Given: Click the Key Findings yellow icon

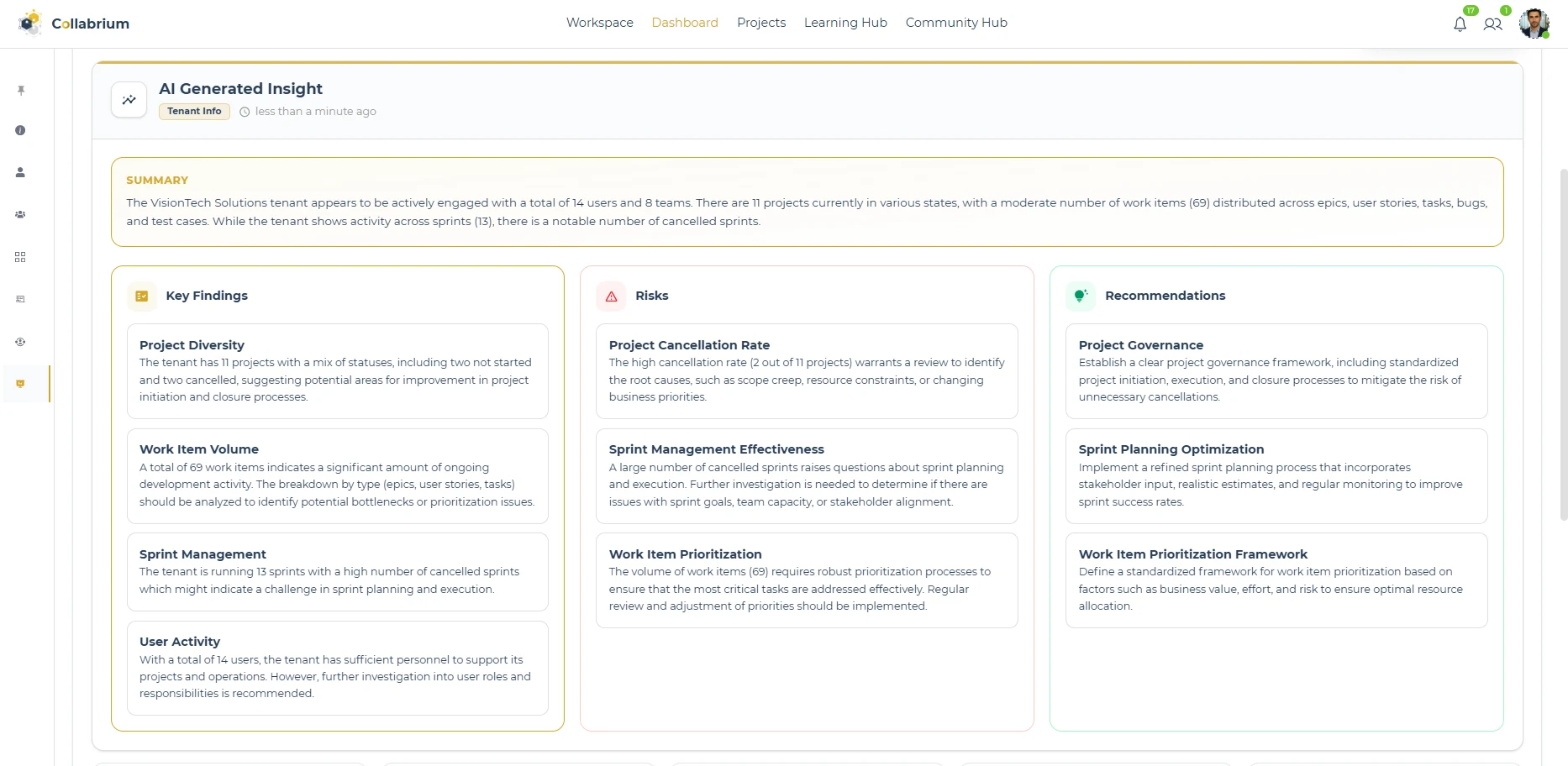Looking at the screenshot, I should (142, 296).
